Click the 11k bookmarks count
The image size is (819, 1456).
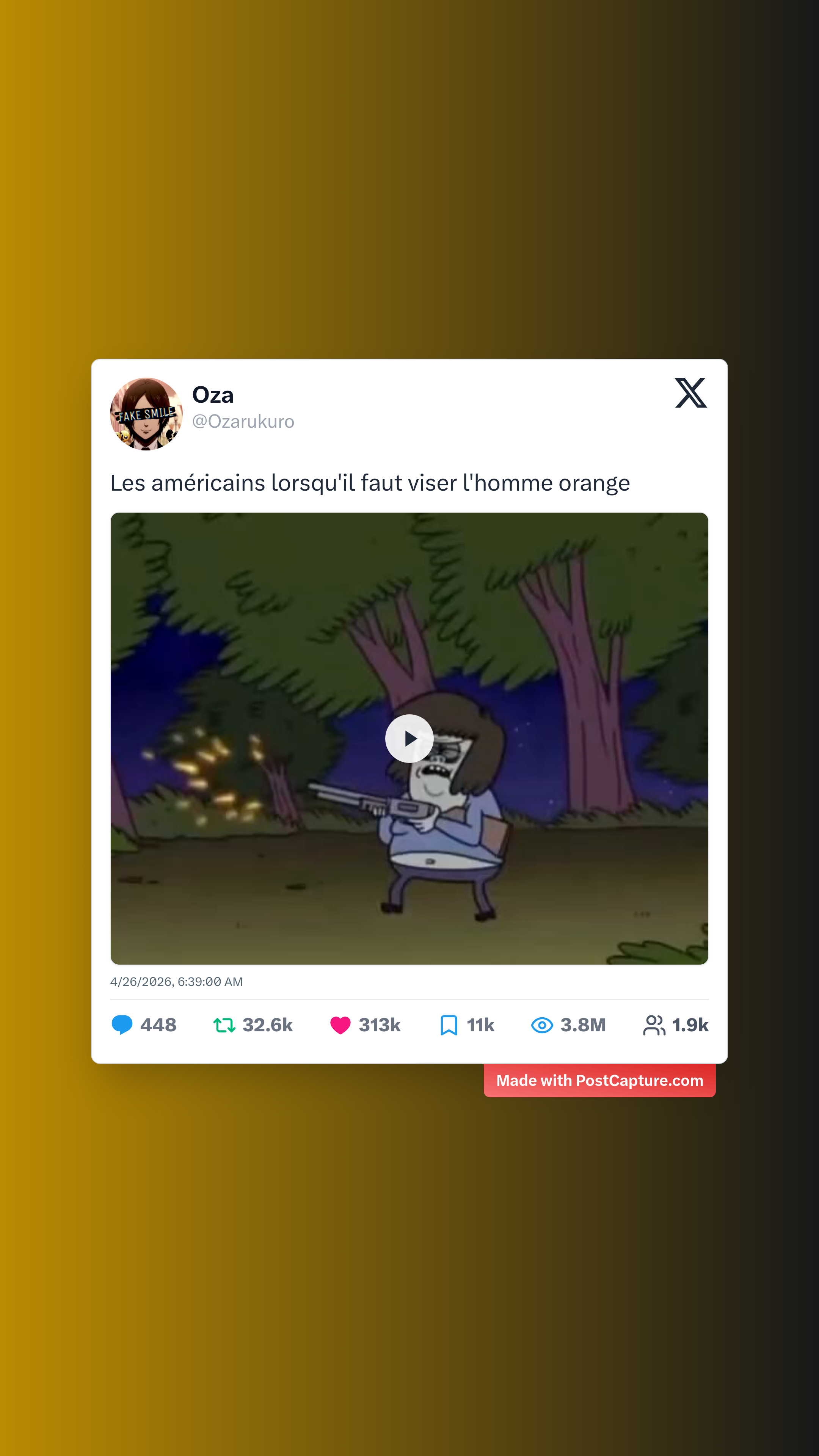point(480,1025)
